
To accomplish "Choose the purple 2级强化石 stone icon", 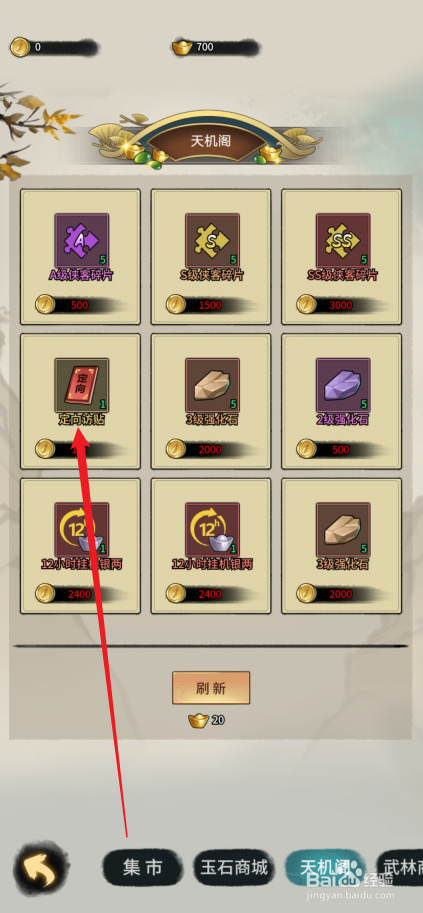I will point(343,385).
